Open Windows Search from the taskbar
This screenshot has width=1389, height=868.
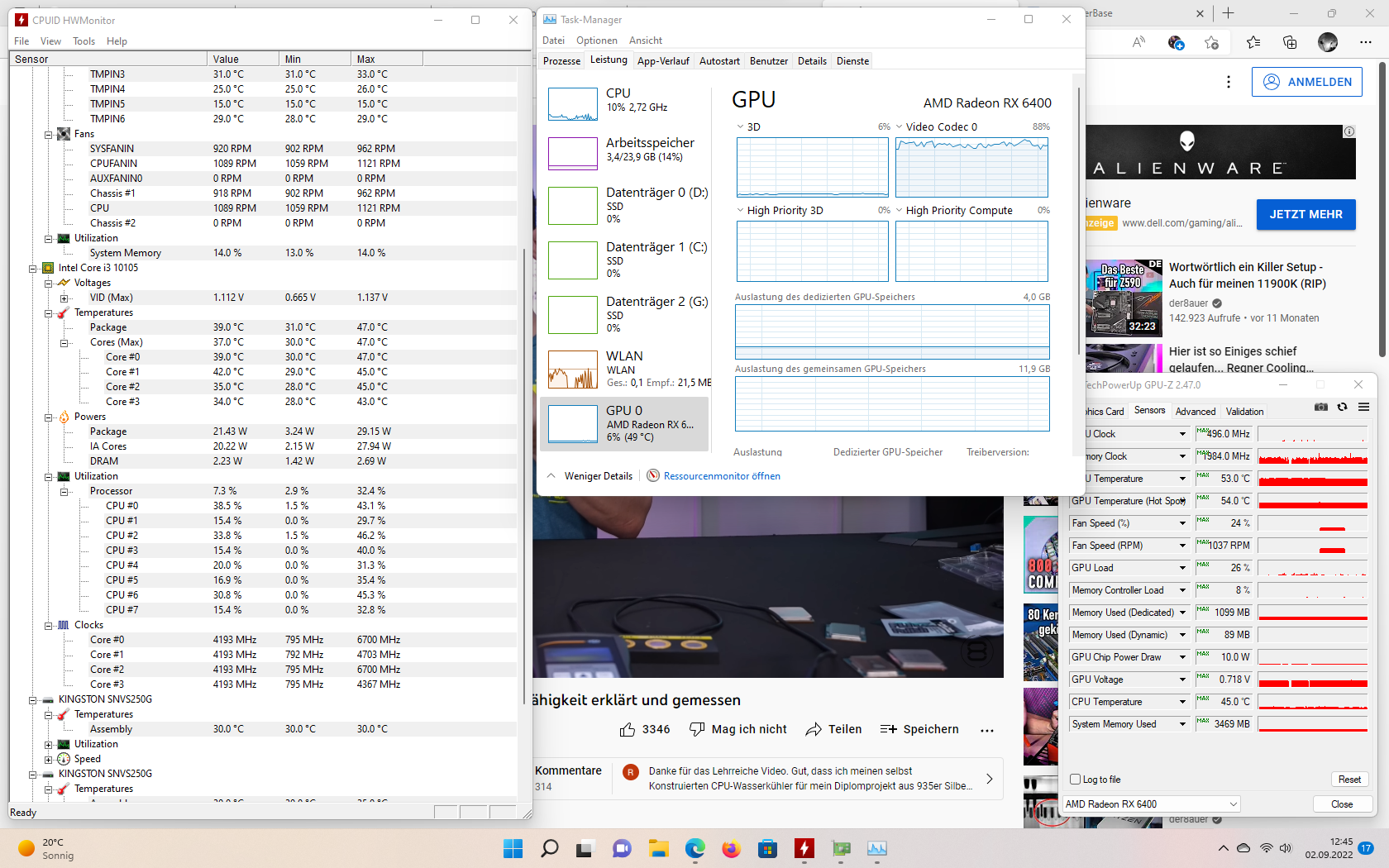(x=550, y=848)
